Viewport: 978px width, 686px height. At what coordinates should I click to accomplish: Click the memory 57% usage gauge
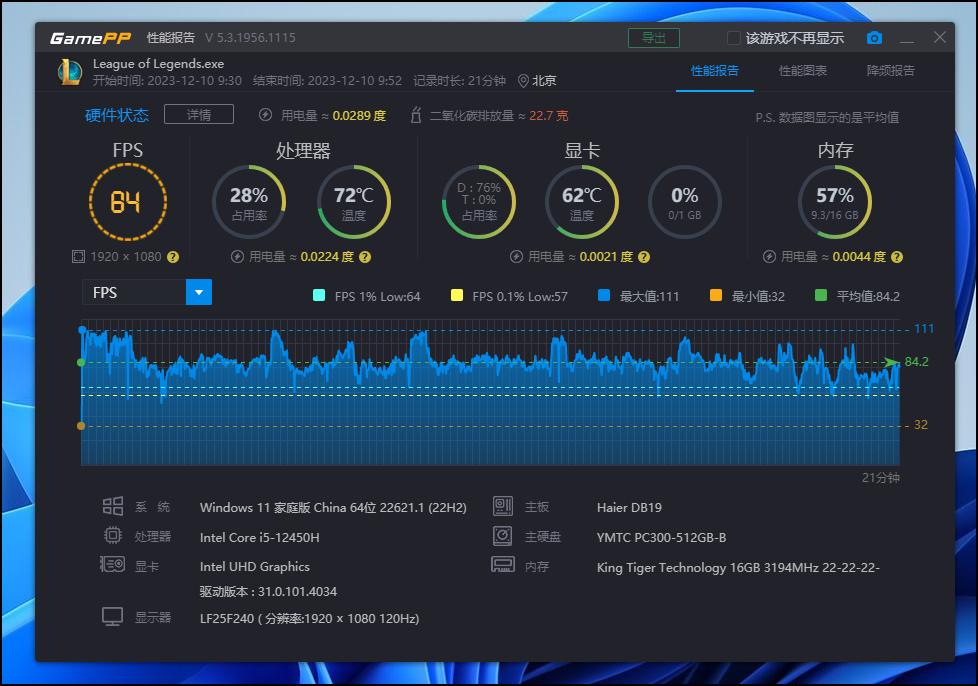coord(835,202)
